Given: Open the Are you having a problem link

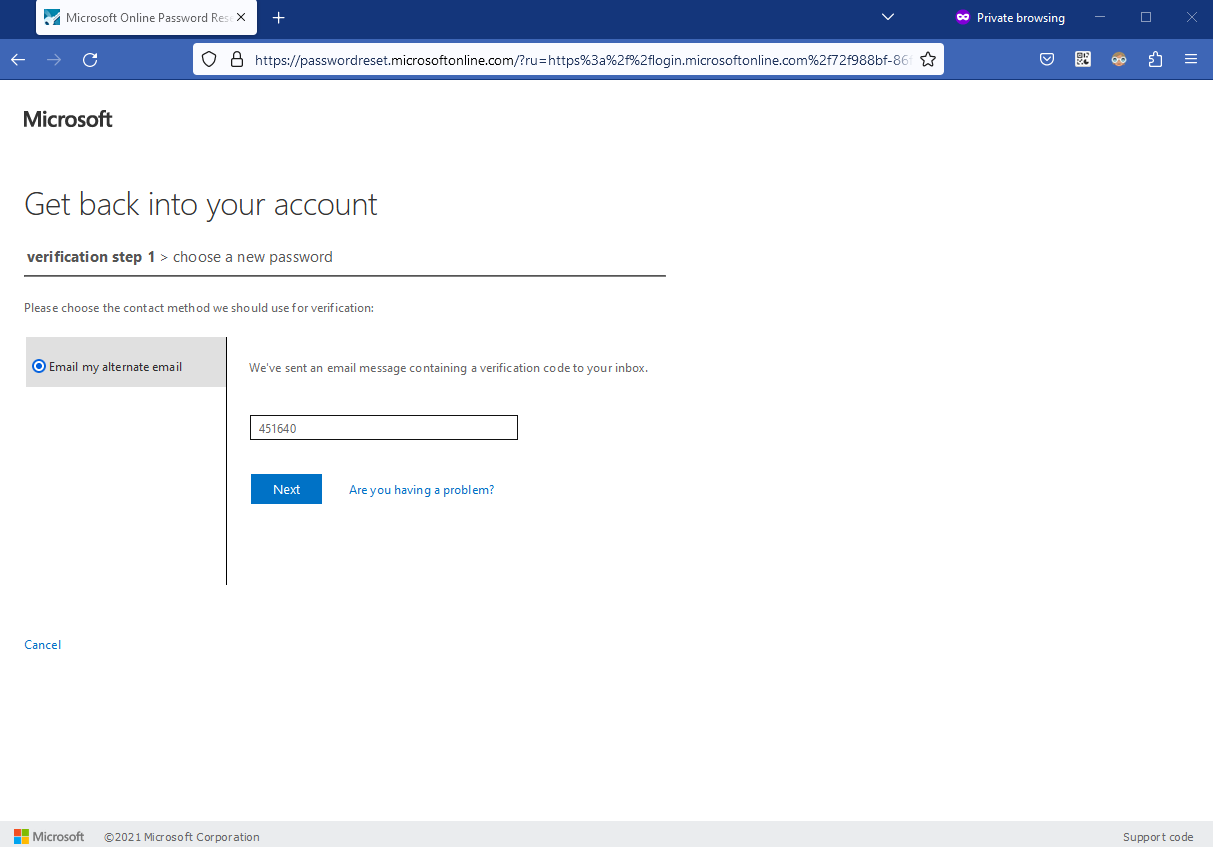Looking at the screenshot, I should tap(421, 489).
